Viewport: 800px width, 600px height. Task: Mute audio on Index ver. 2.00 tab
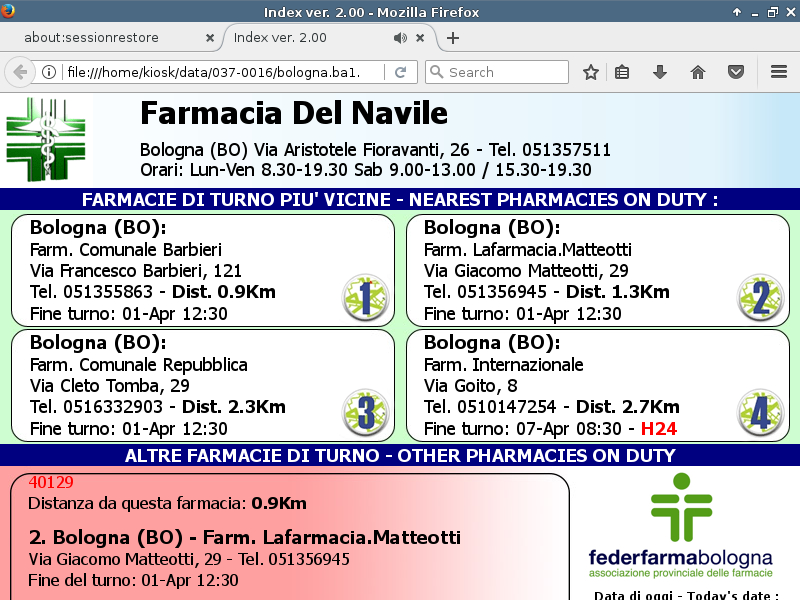pos(400,38)
